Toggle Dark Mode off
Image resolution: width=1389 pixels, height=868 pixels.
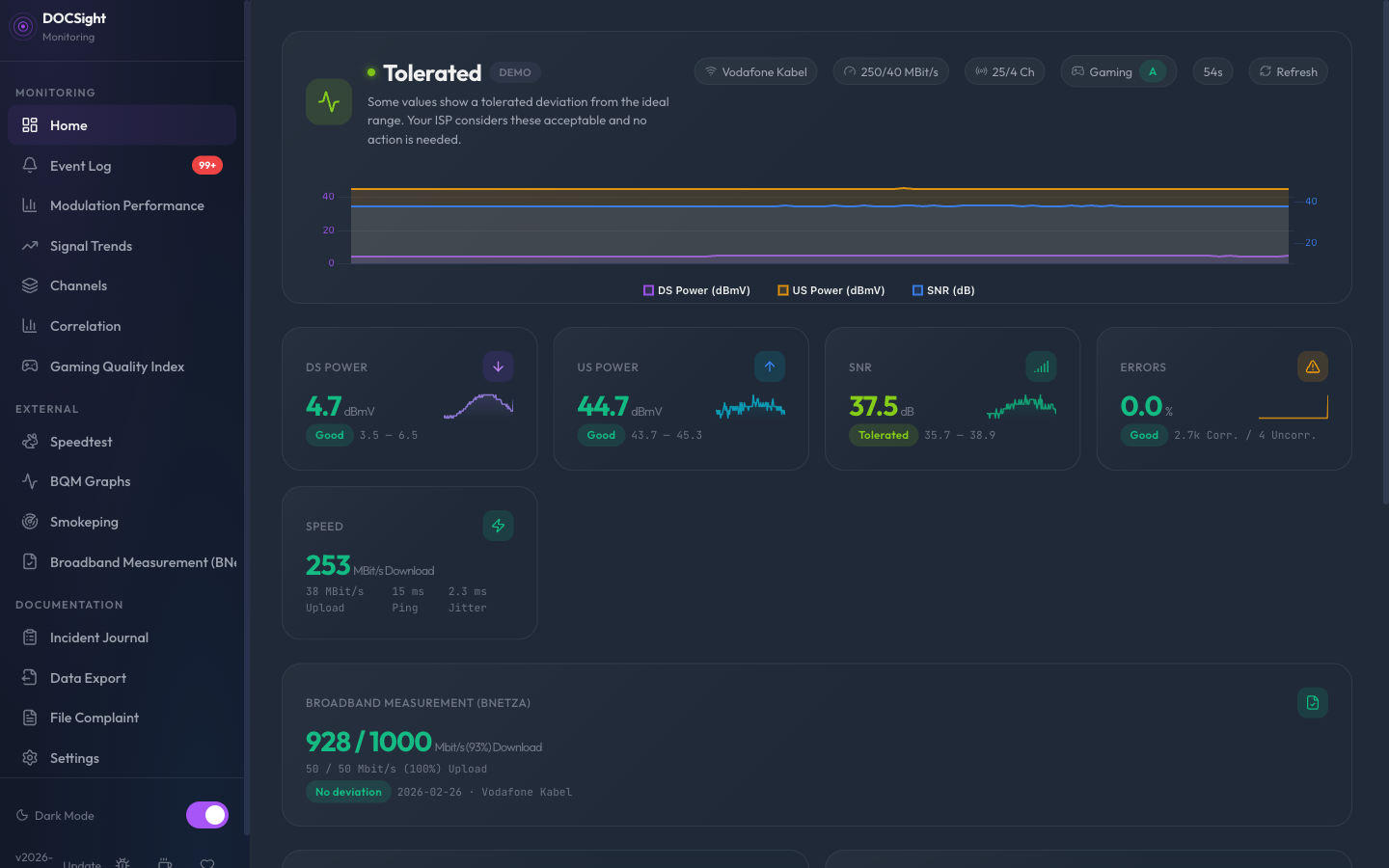pos(206,815)
